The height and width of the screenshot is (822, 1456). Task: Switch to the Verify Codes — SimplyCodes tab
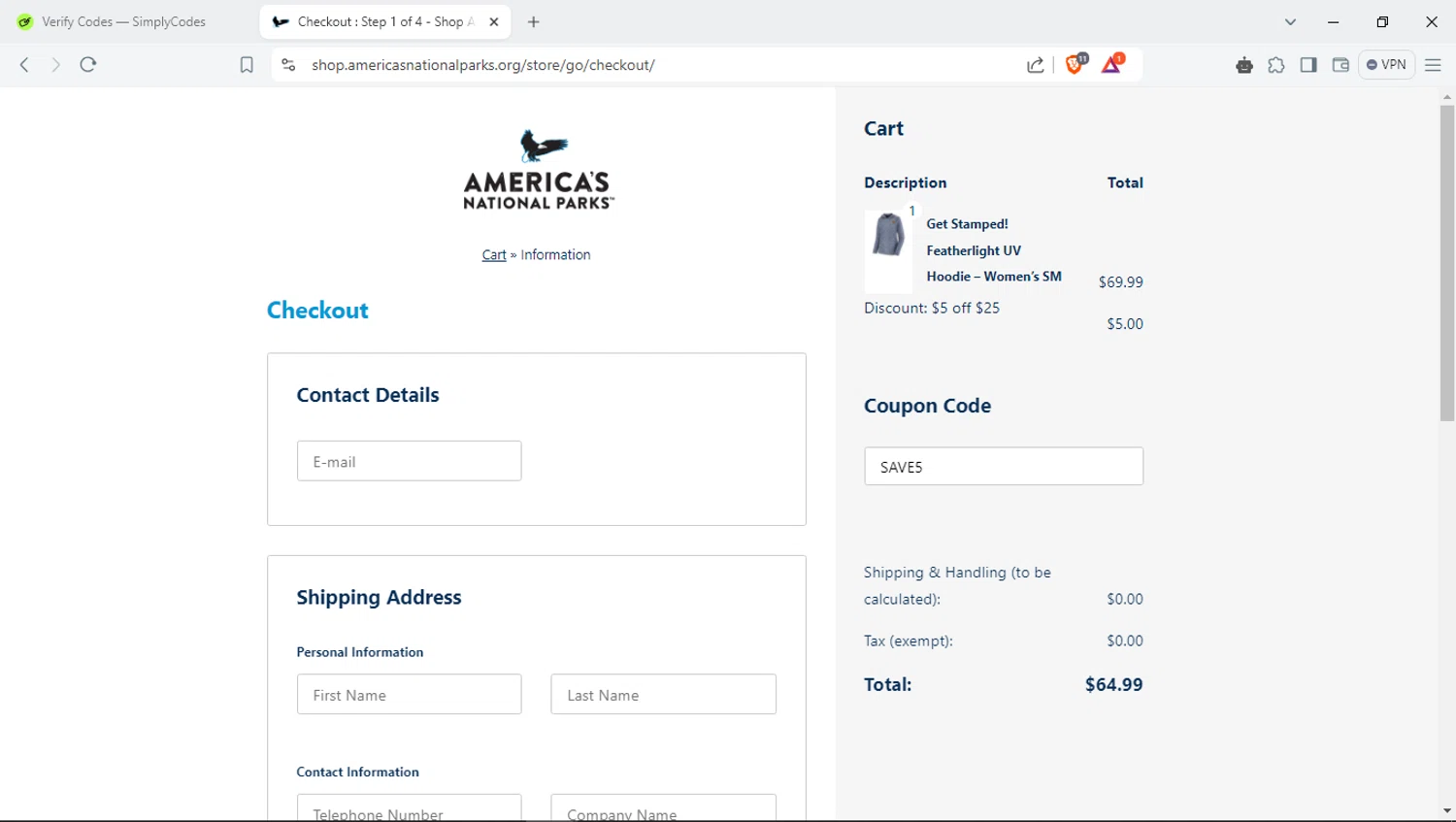click(124, 21)
